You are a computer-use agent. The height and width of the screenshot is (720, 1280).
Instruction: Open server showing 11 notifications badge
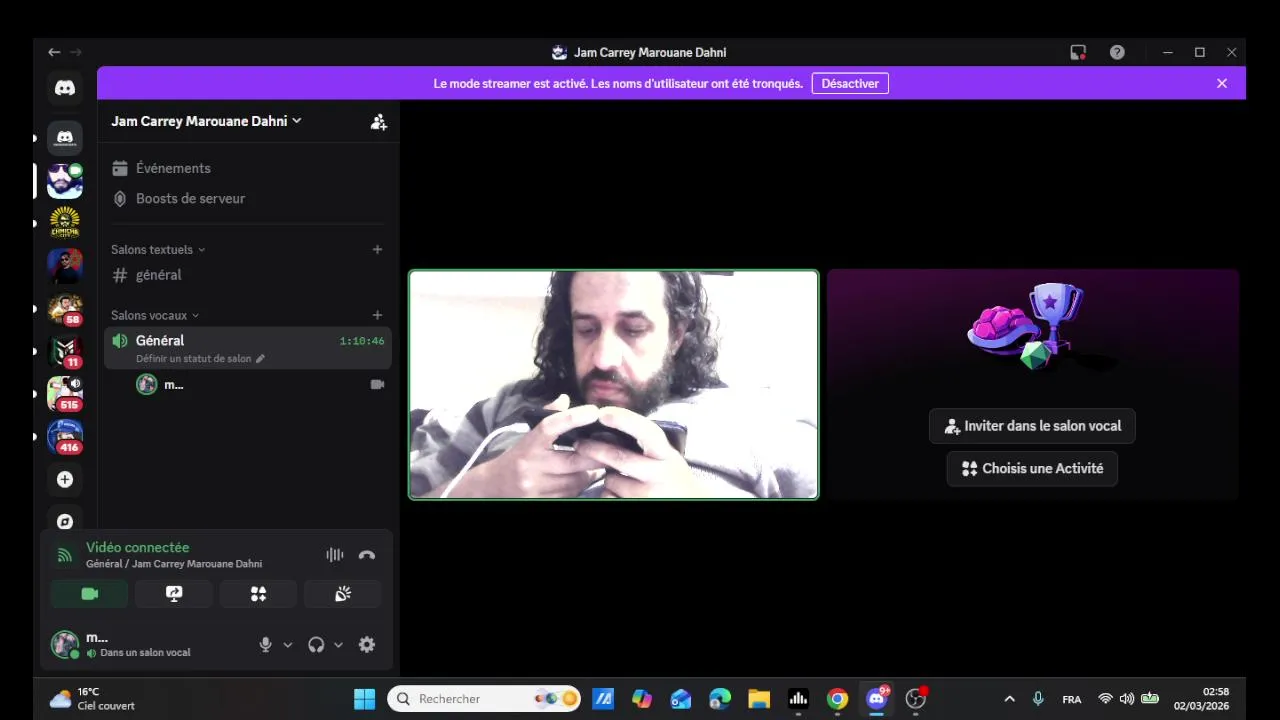coord(65,351)
